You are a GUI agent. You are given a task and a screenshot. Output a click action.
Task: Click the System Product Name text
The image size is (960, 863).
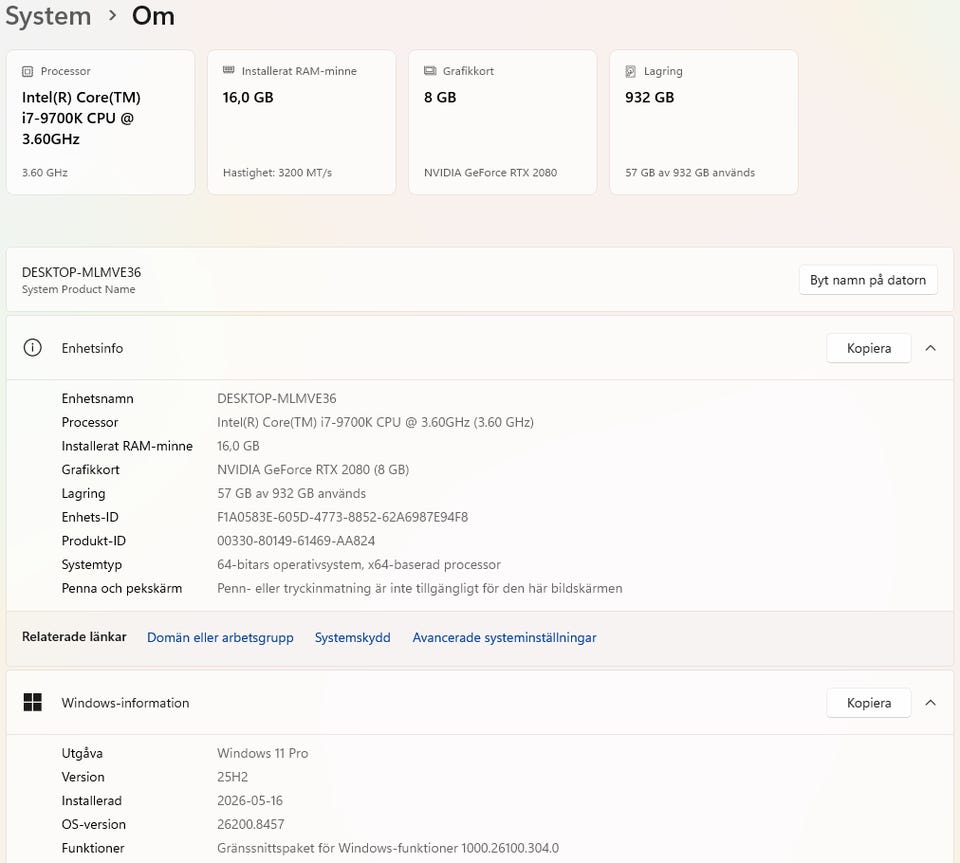pos(78,290)
